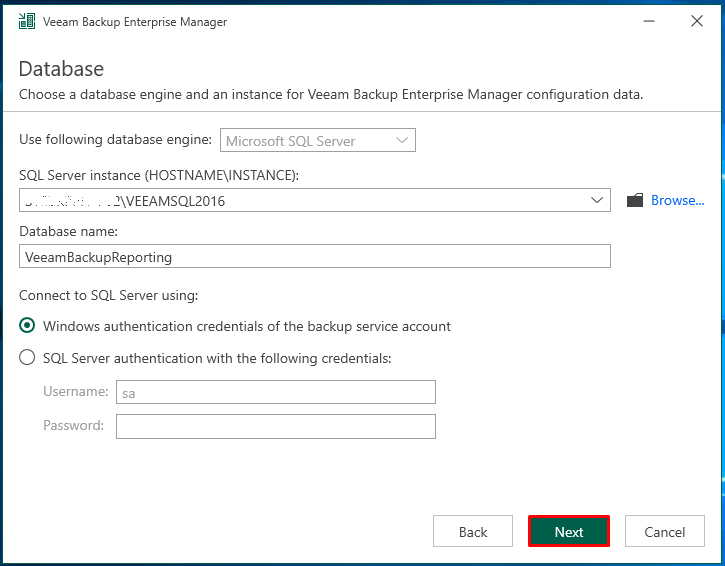
Task: Click the 'Username:' label
Action: tap(76, 392)
